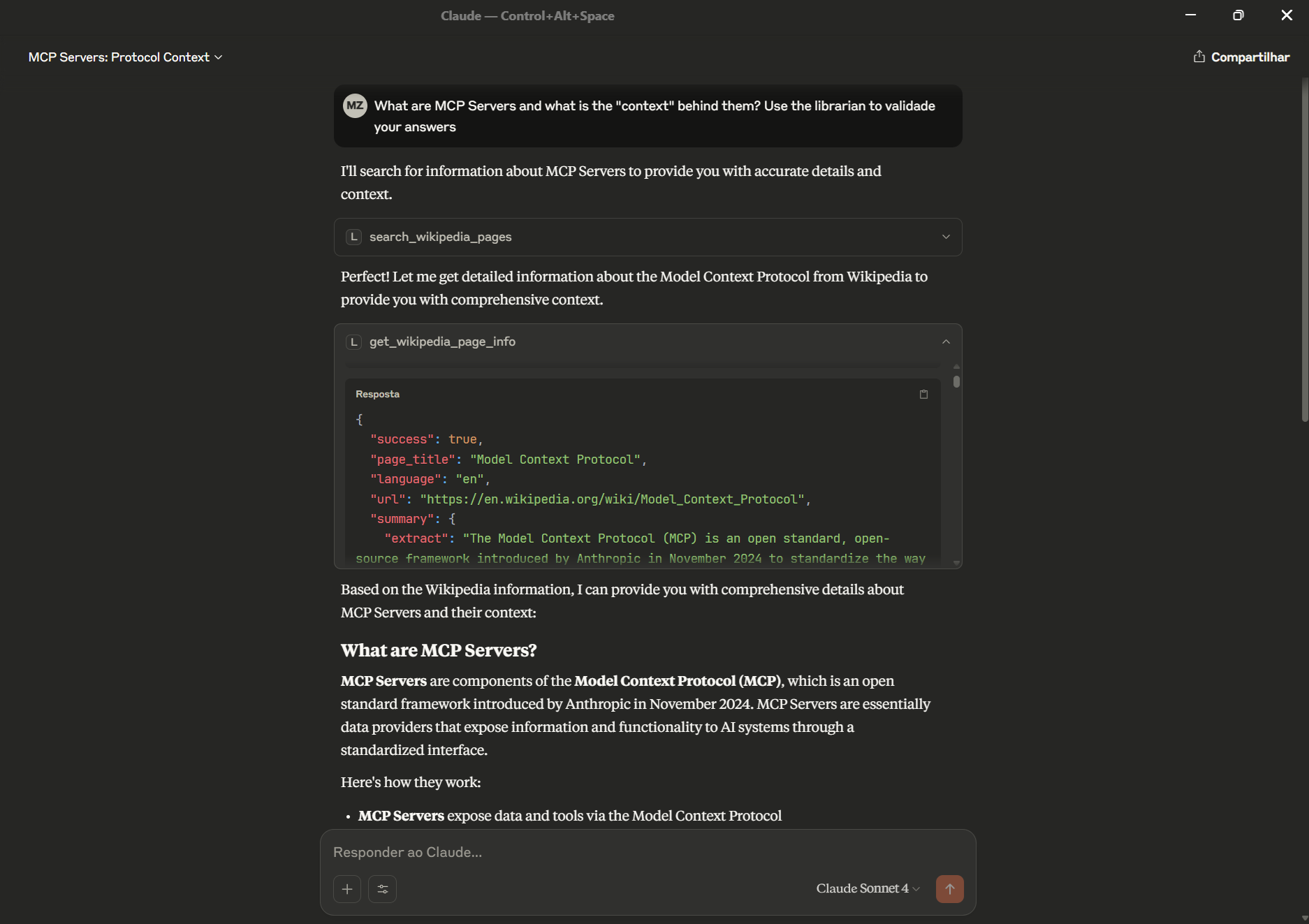Open the MCP Servers: Protocol Context title dropdown
The height and width of the screenshot is (924, 1309).
125,57
